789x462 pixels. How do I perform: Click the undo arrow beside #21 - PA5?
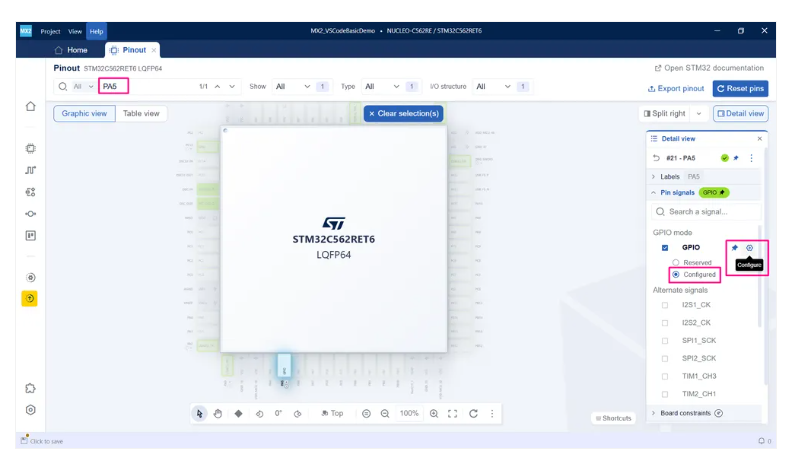[656, 158]
